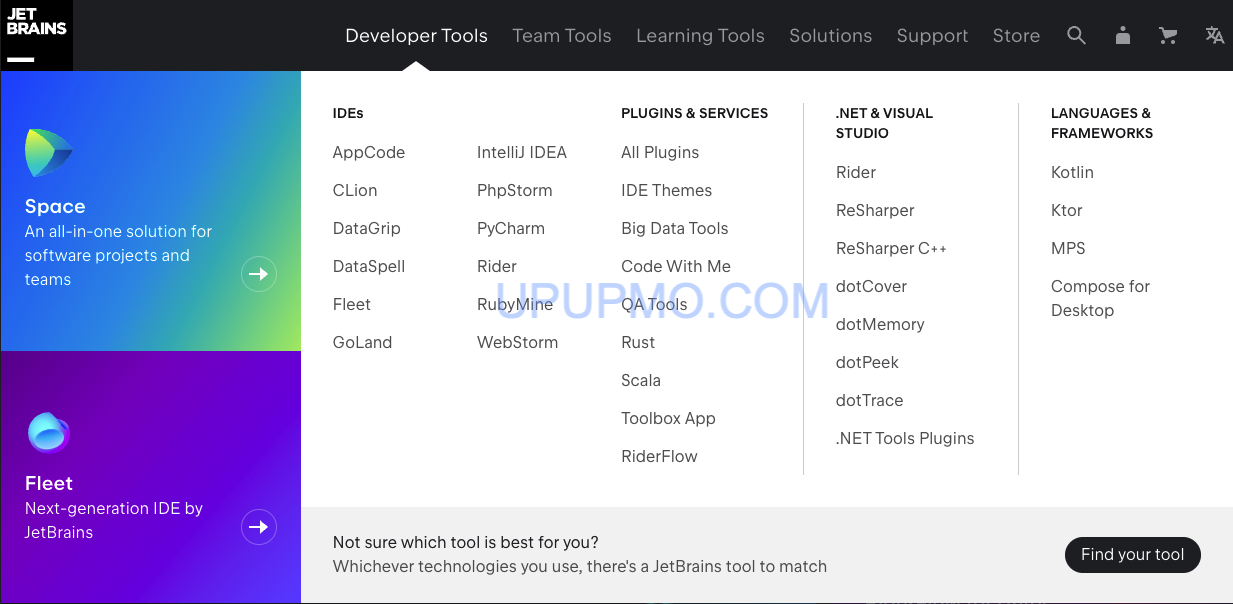Click the Space product logo icon
This screenshot has width=1233, height=604.
(48, 153)
